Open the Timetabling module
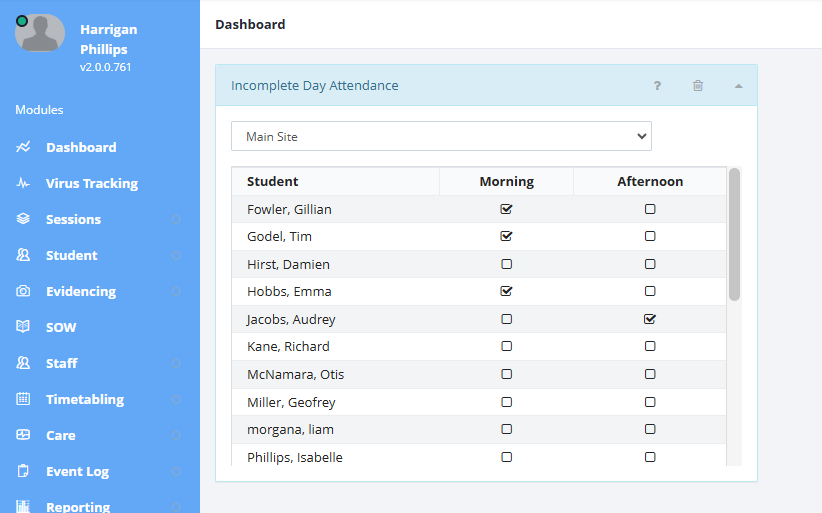Viewport: 822px width, 513px height. 85,399
